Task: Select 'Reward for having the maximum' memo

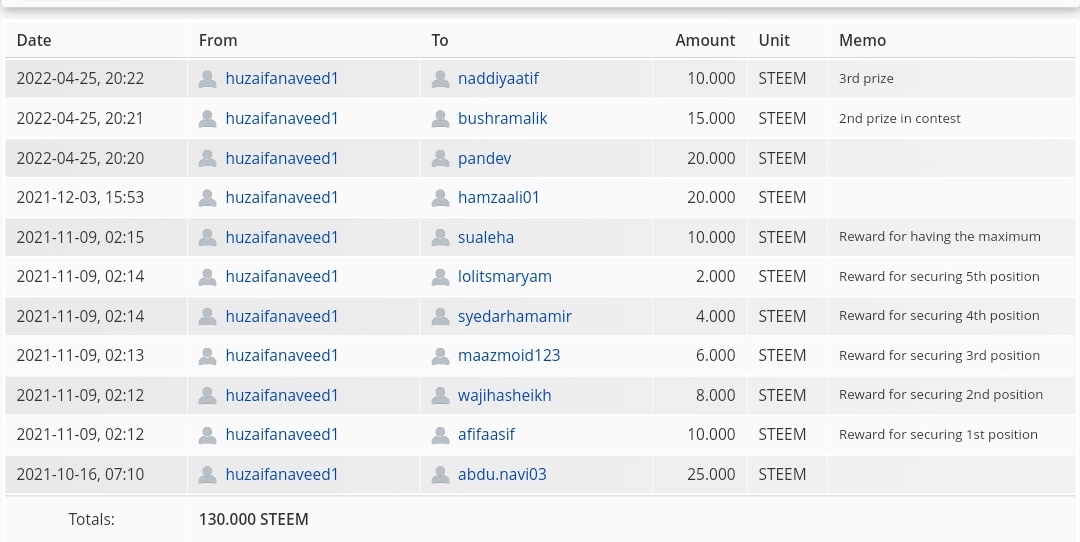Action: tap(939, 237)
